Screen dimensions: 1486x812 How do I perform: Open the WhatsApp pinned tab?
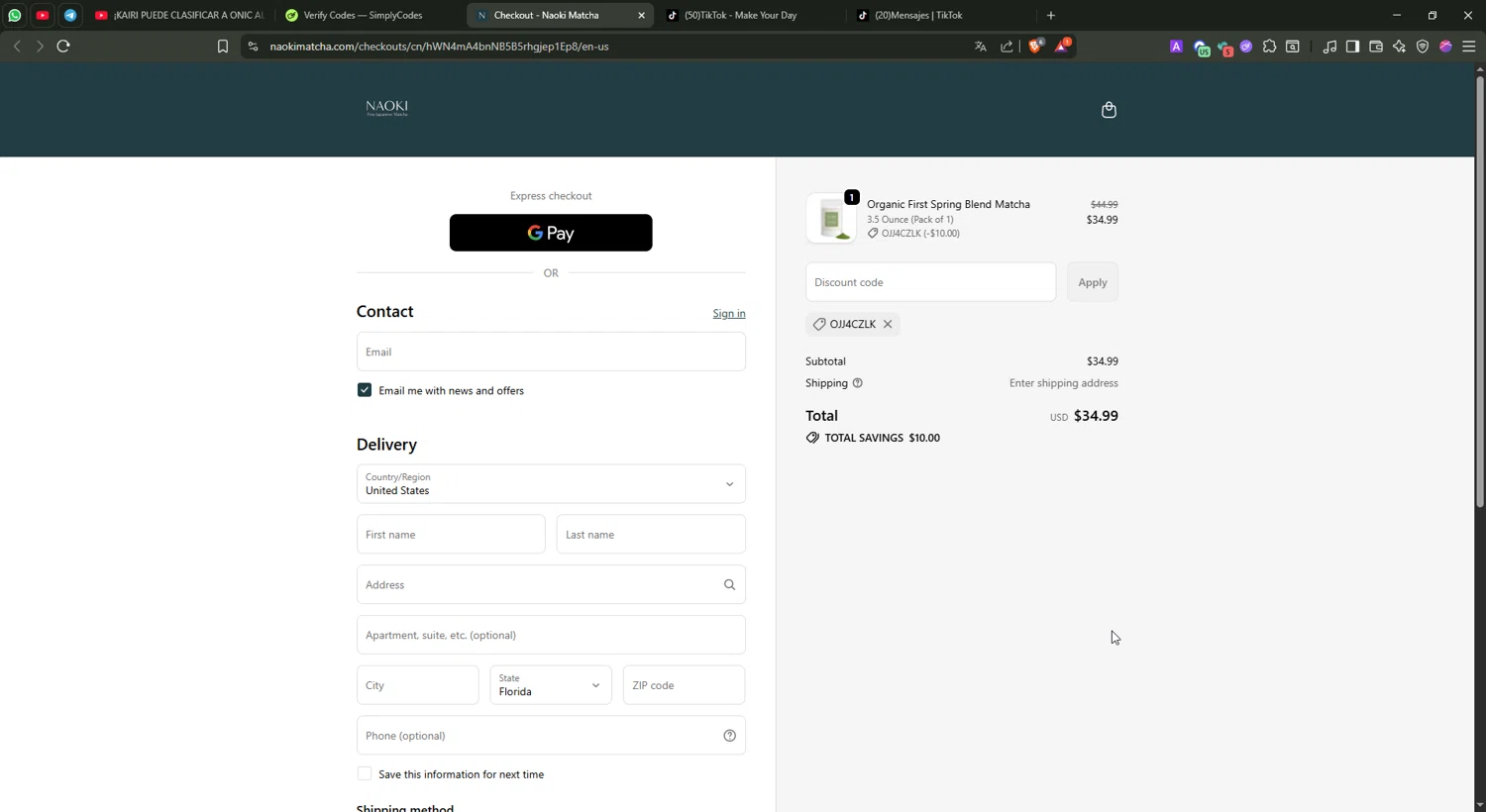[15, 15]
